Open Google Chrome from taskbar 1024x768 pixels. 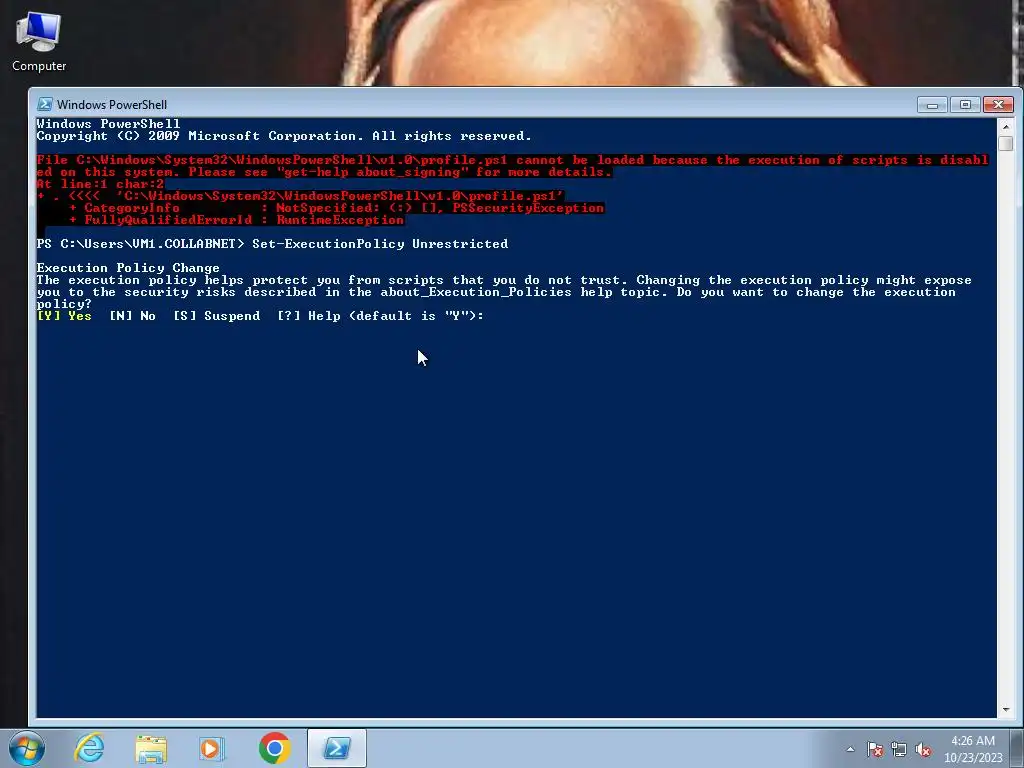[x=274, y=748]
